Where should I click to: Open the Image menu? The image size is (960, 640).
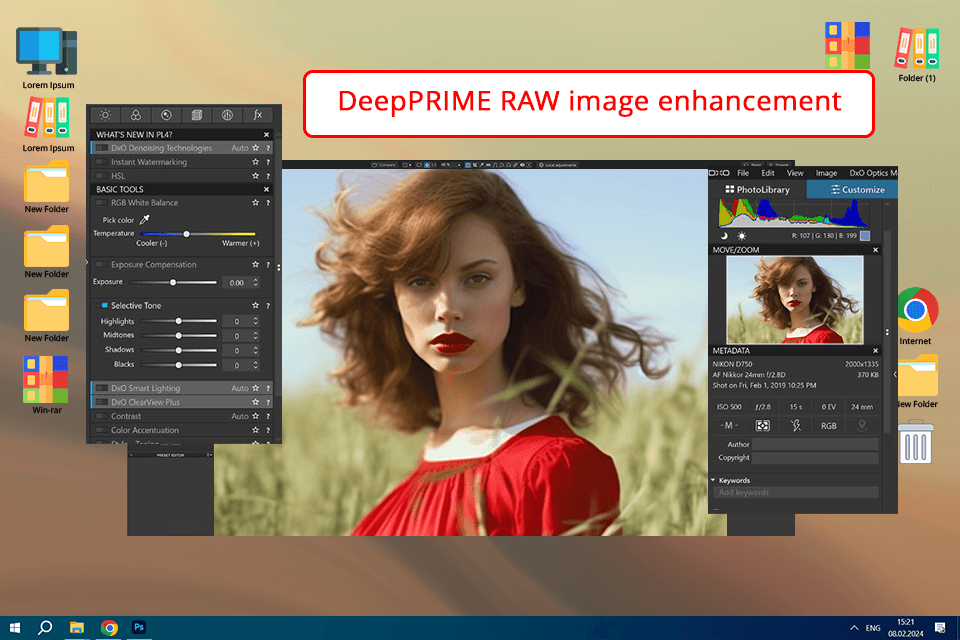tap(826, 173)
